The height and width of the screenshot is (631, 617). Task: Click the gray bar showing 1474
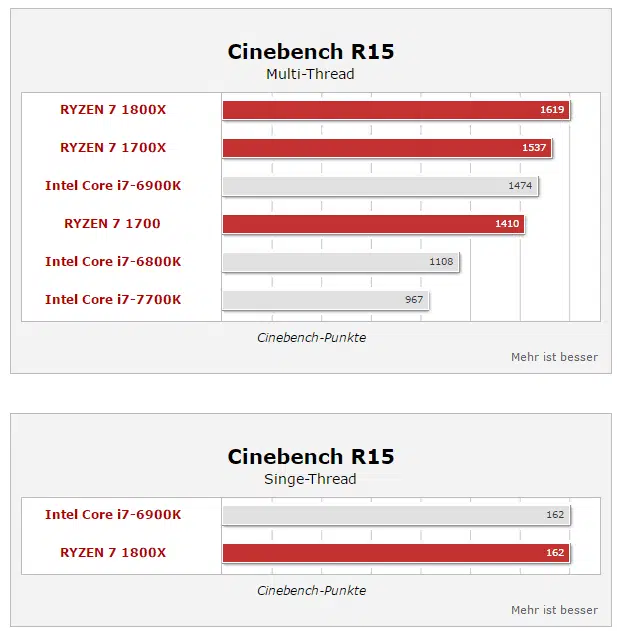coord(380,186)
